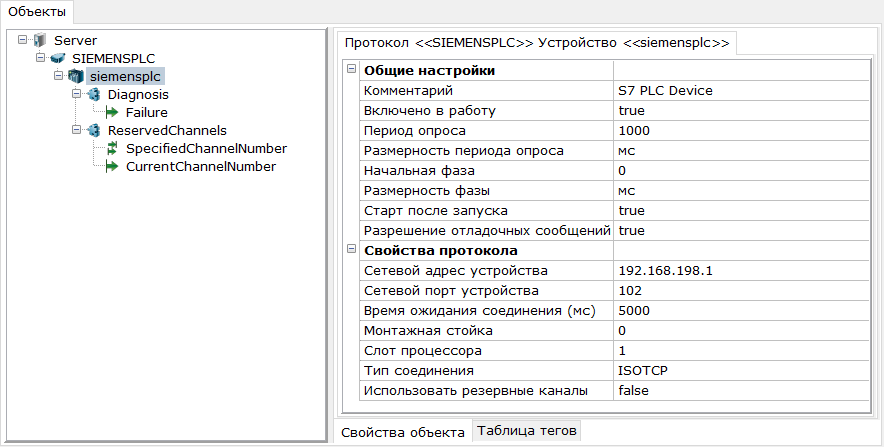This screenshot has width=884, height=447.
Task: Edit the network address 192.168.198.1
Action: coord(741,271)
